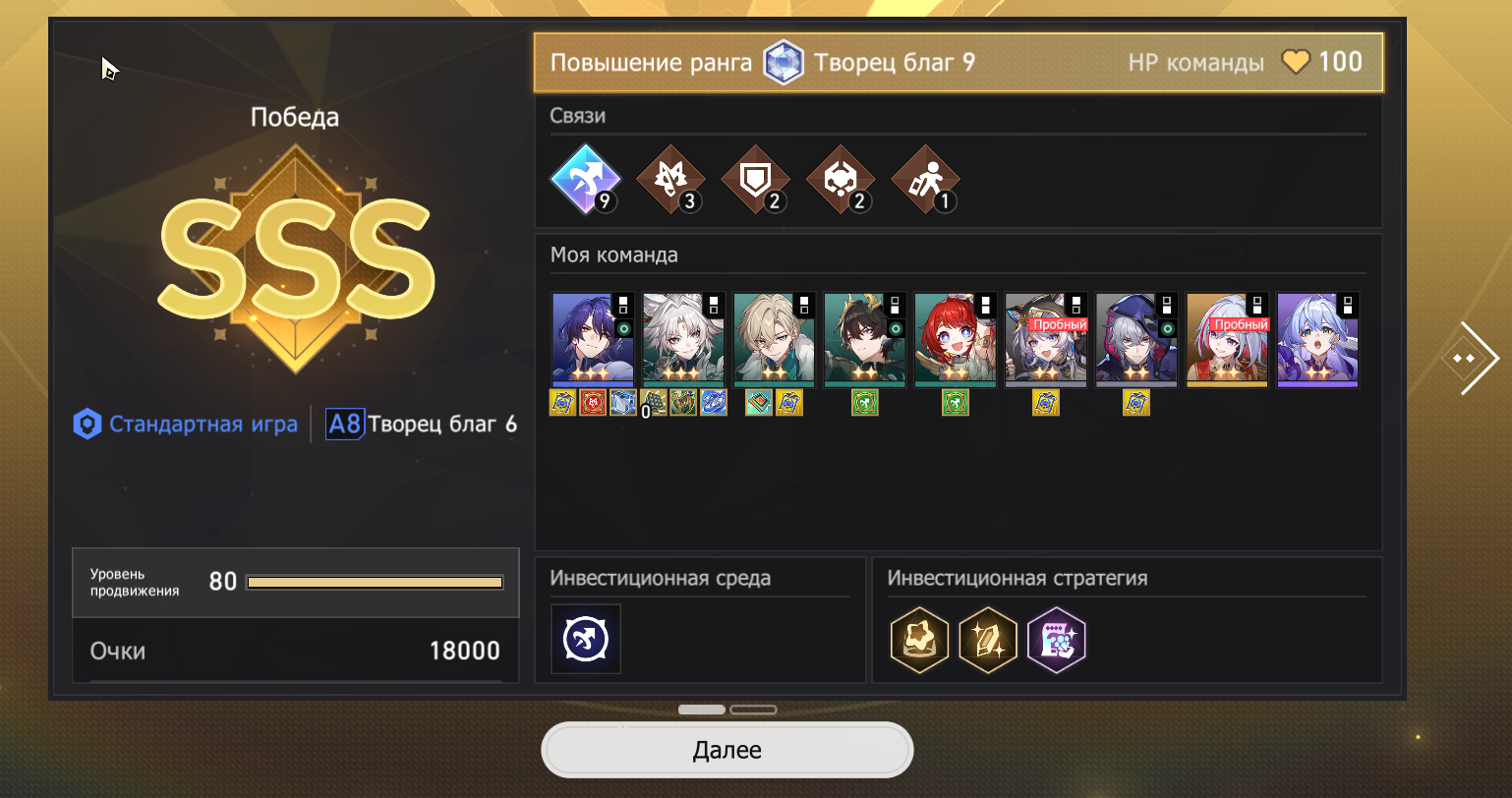Image resolution: width=1512 pixels, height=798 pixels.
Task: Click the blue pickaxe bond icon with 9
Action: (x=585, y=180)
